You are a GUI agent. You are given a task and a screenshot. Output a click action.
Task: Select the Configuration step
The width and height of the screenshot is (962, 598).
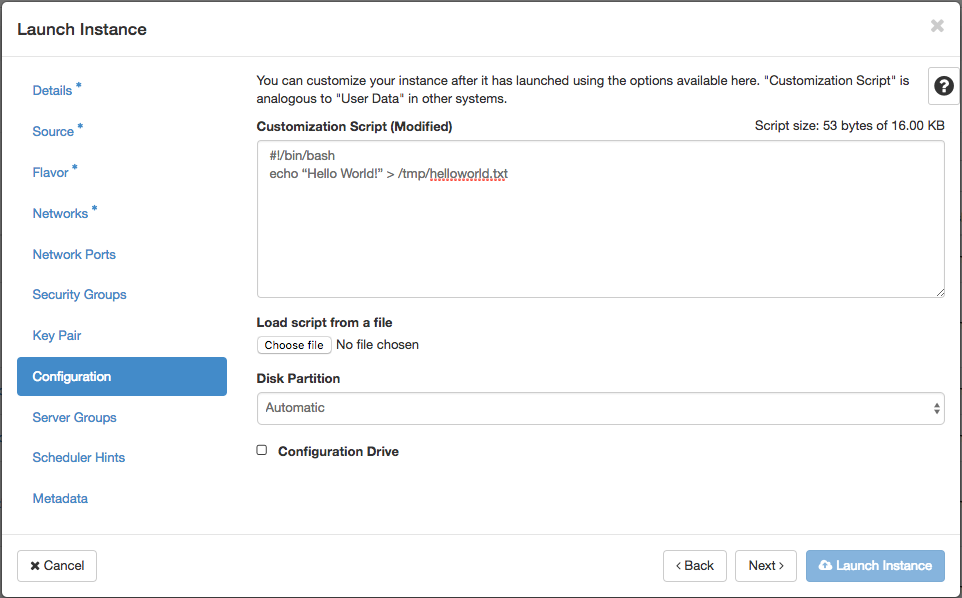click(x=72, y=377)
